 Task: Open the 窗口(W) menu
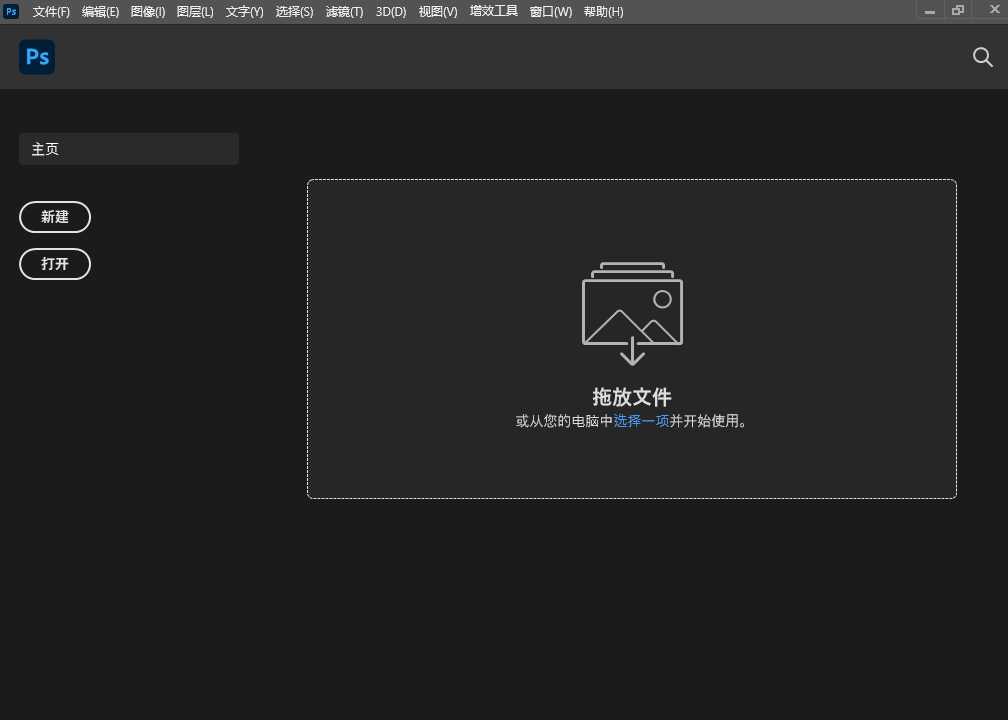point(551,11)
